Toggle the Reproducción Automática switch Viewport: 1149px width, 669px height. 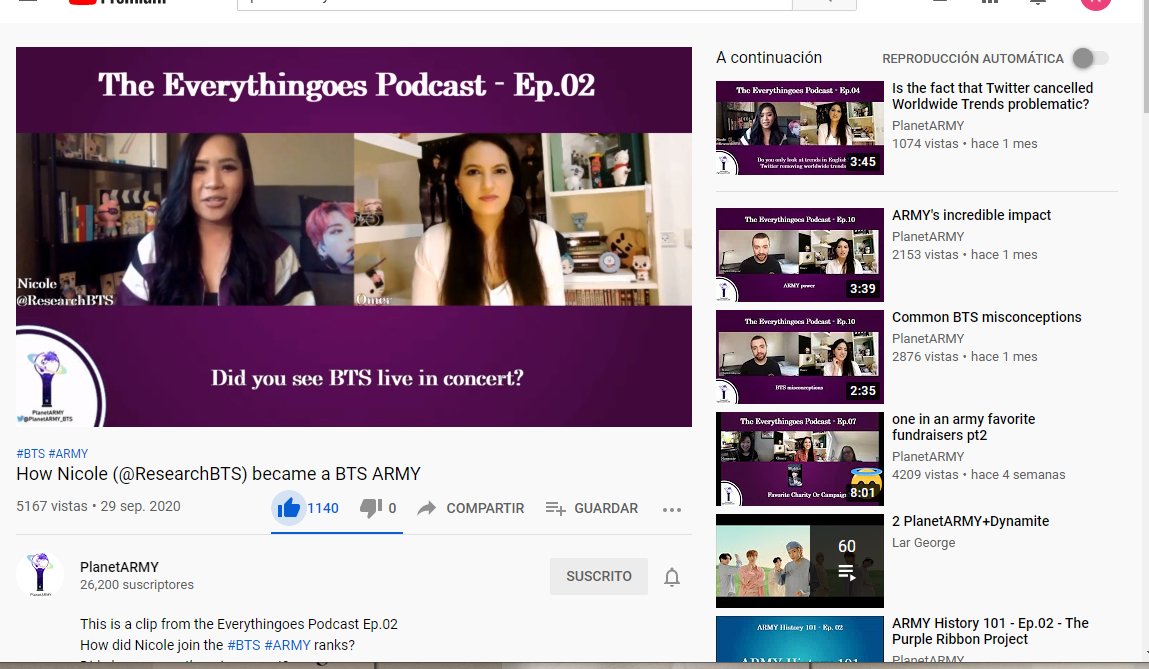tap(1090, 58)
